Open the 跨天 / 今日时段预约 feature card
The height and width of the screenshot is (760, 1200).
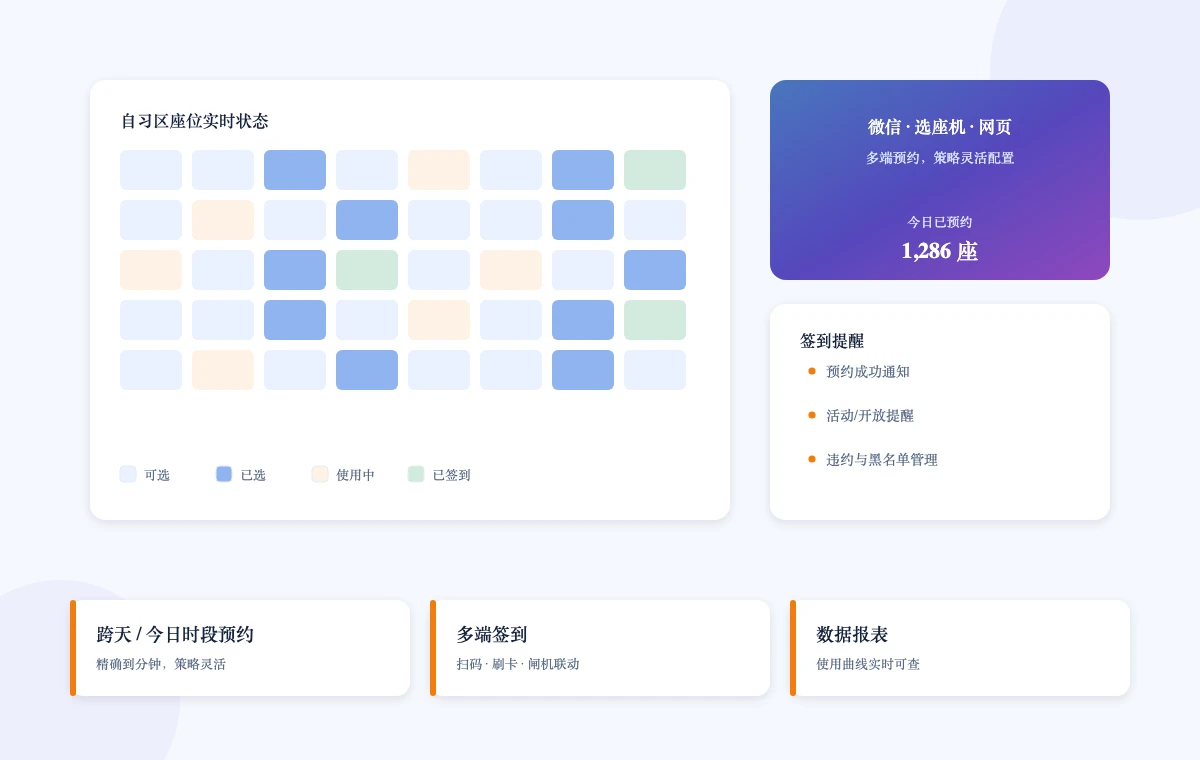click(x=240, y=648)
